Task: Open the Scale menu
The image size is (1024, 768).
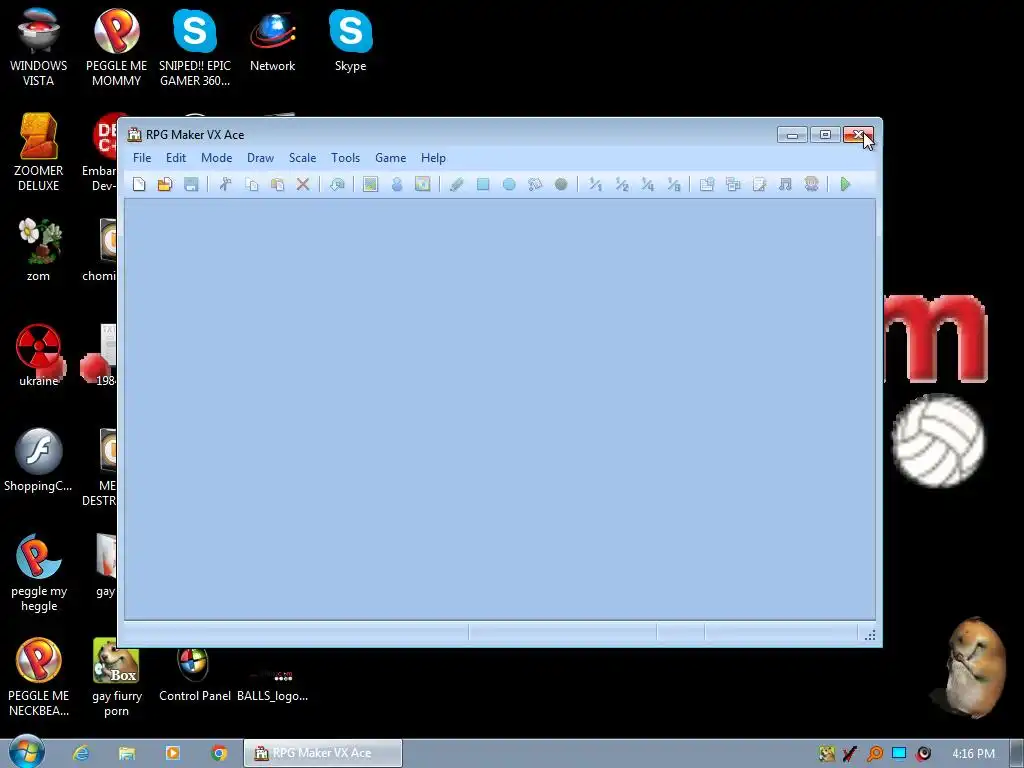Action: (x=302, y=157)
